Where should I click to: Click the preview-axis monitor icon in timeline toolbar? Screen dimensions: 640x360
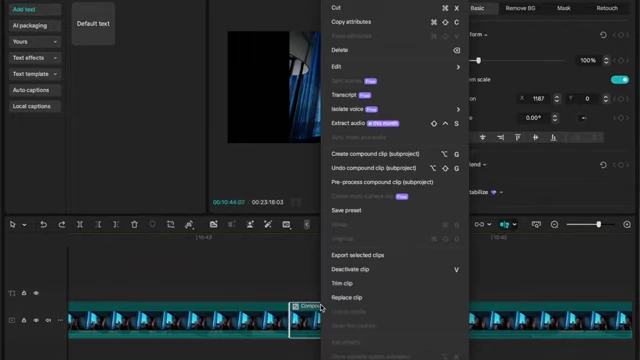pos(536,224)
